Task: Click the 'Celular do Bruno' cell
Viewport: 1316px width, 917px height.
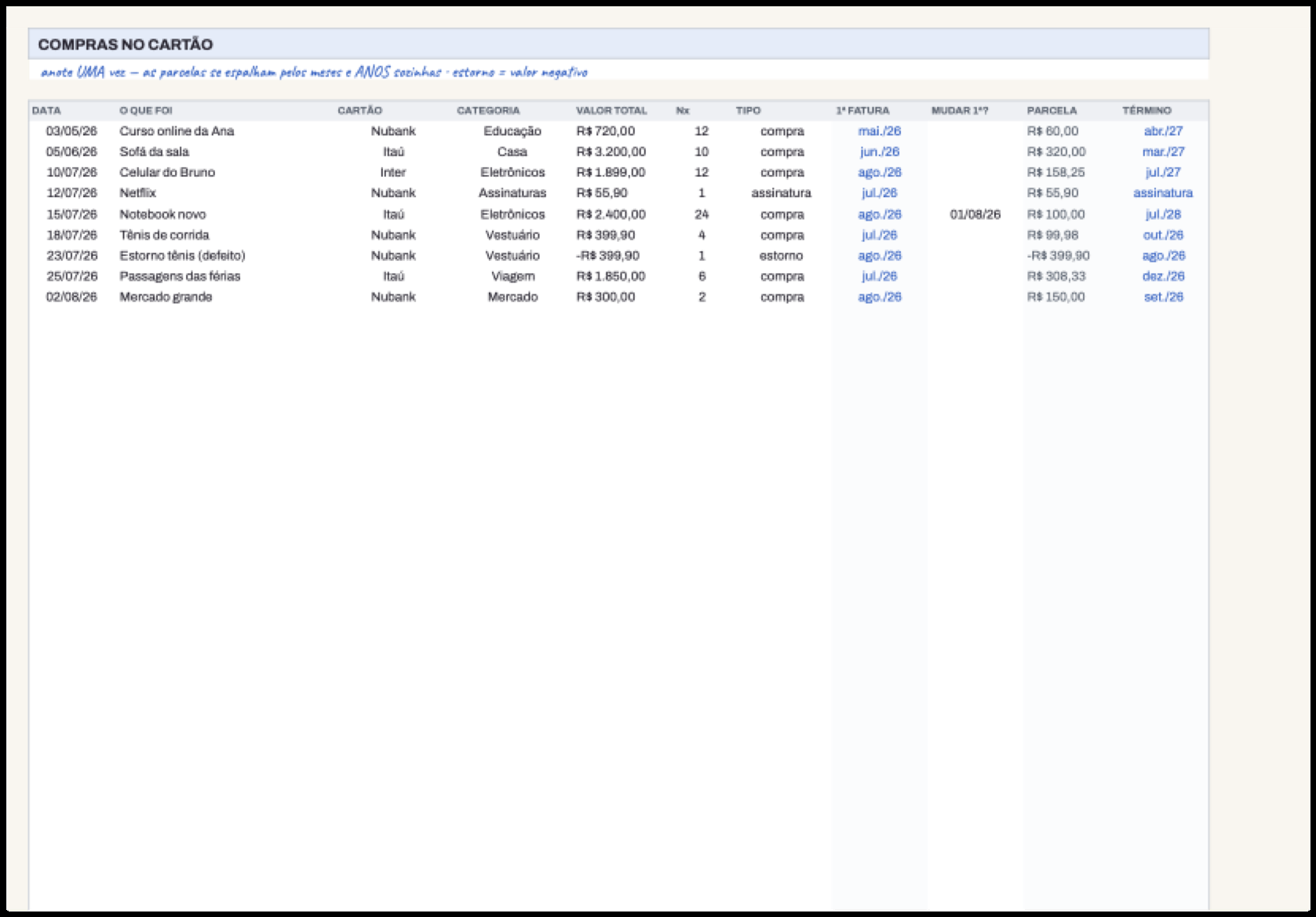Action: click(x=167, y=172)
